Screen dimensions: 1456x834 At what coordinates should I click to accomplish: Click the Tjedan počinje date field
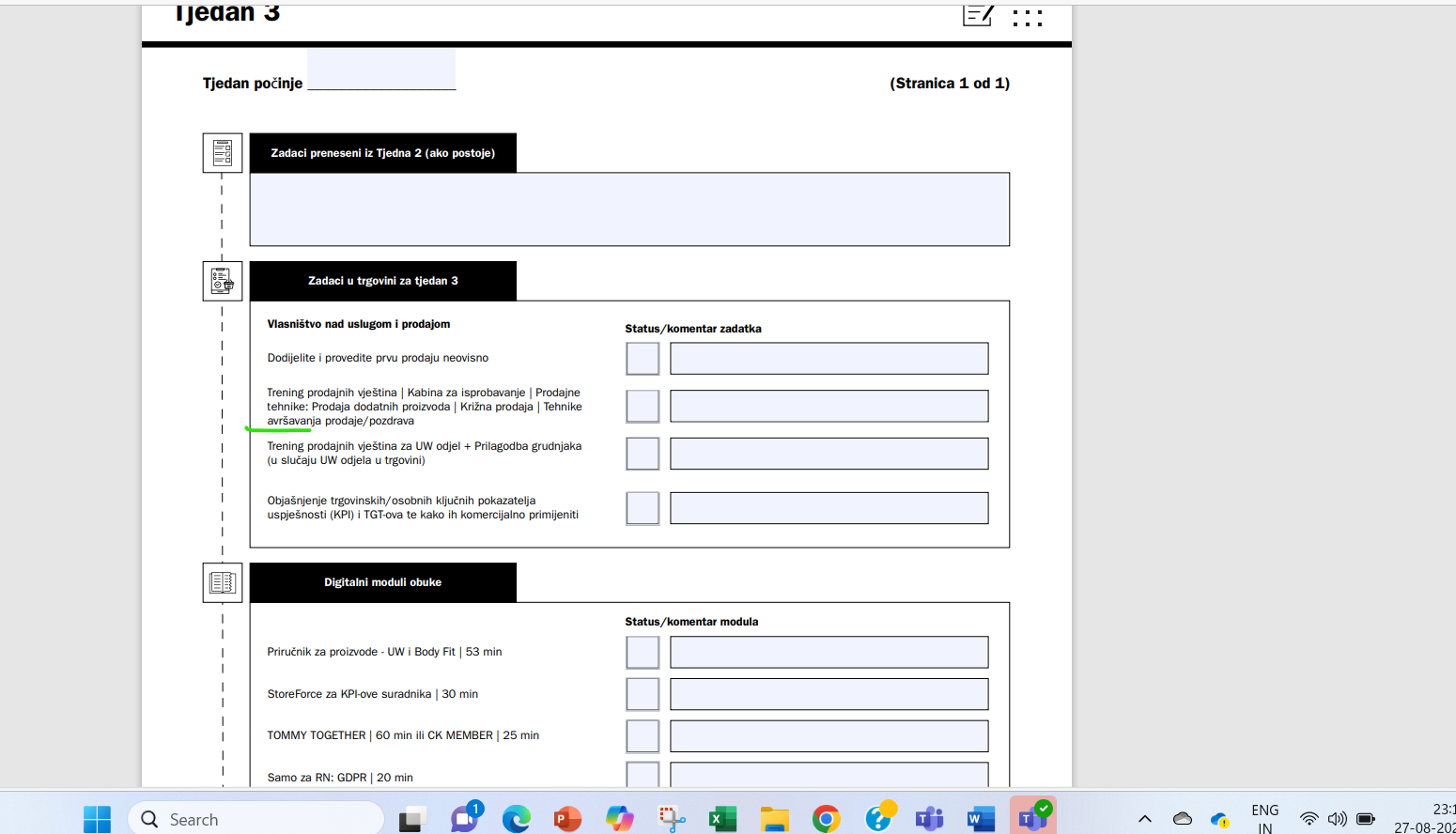tap(381, 70)
